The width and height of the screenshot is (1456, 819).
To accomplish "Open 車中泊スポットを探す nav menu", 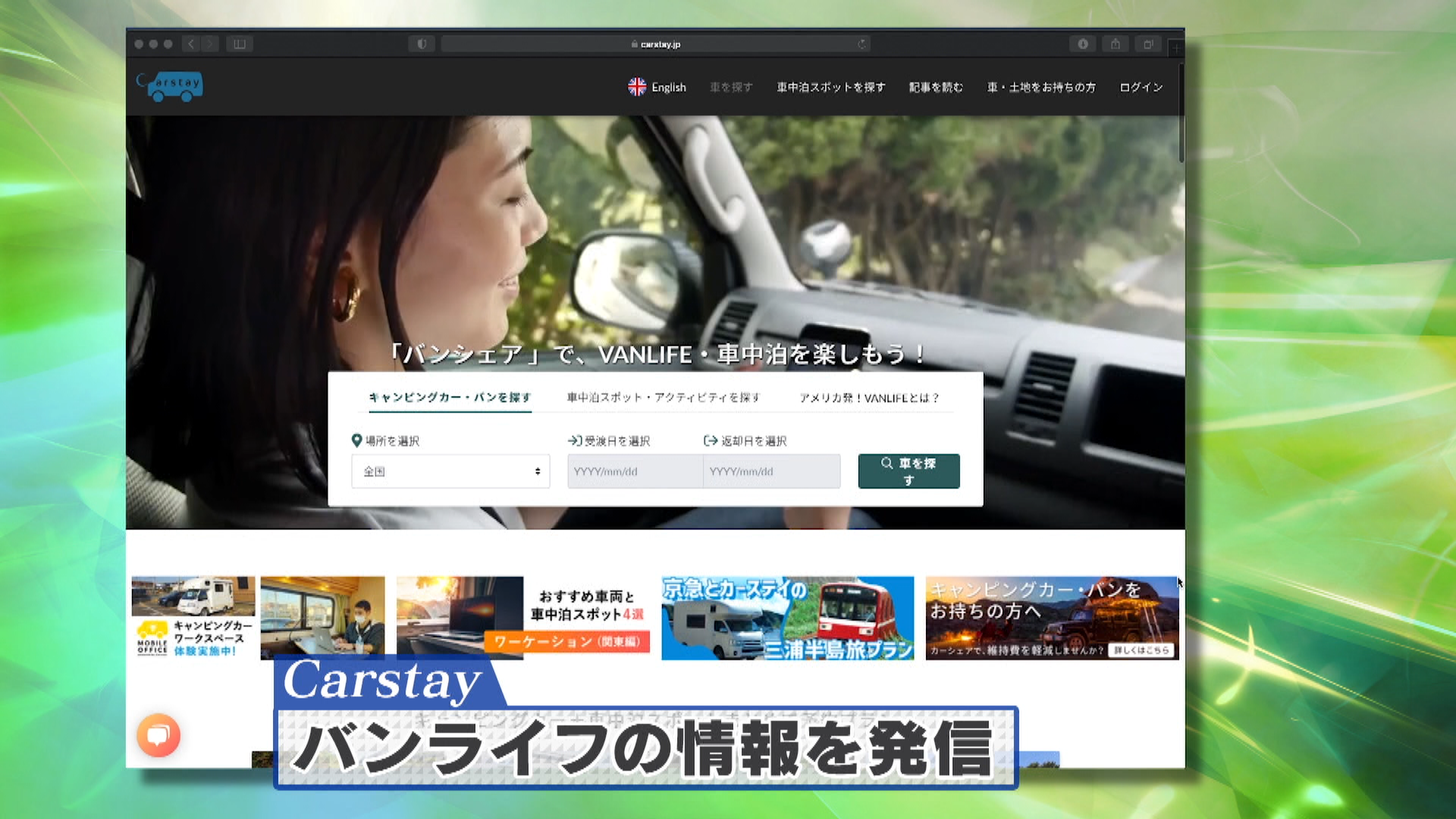I will (x=830, y=87).
